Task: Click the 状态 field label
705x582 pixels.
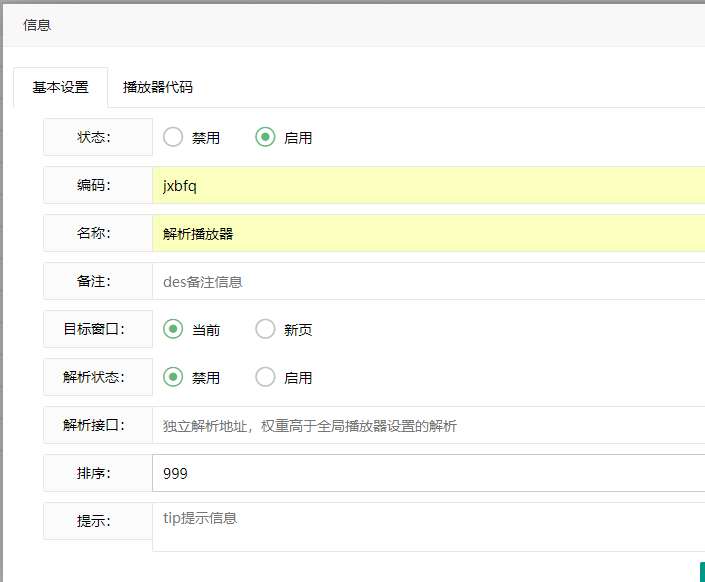Action: click(x=98, y=137)
